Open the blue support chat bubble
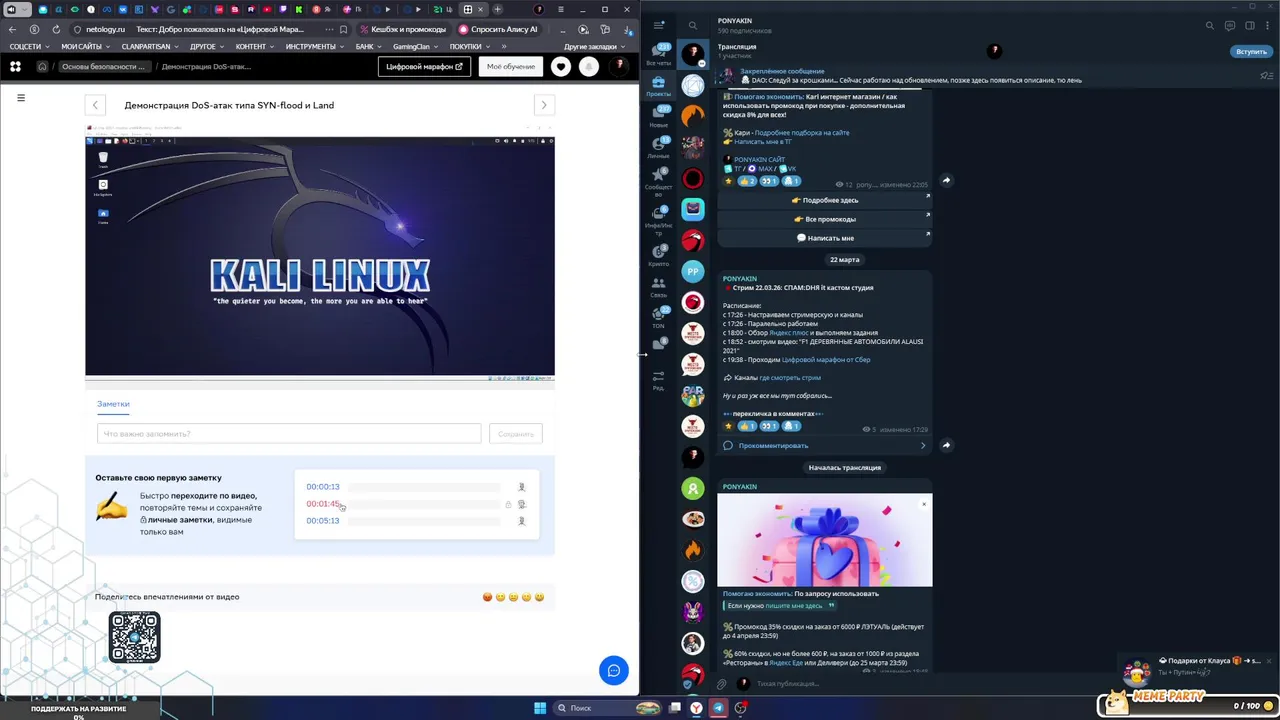The width and height of the screenshot is (1280, 720). pyautogui.click(x=614, y=670)
